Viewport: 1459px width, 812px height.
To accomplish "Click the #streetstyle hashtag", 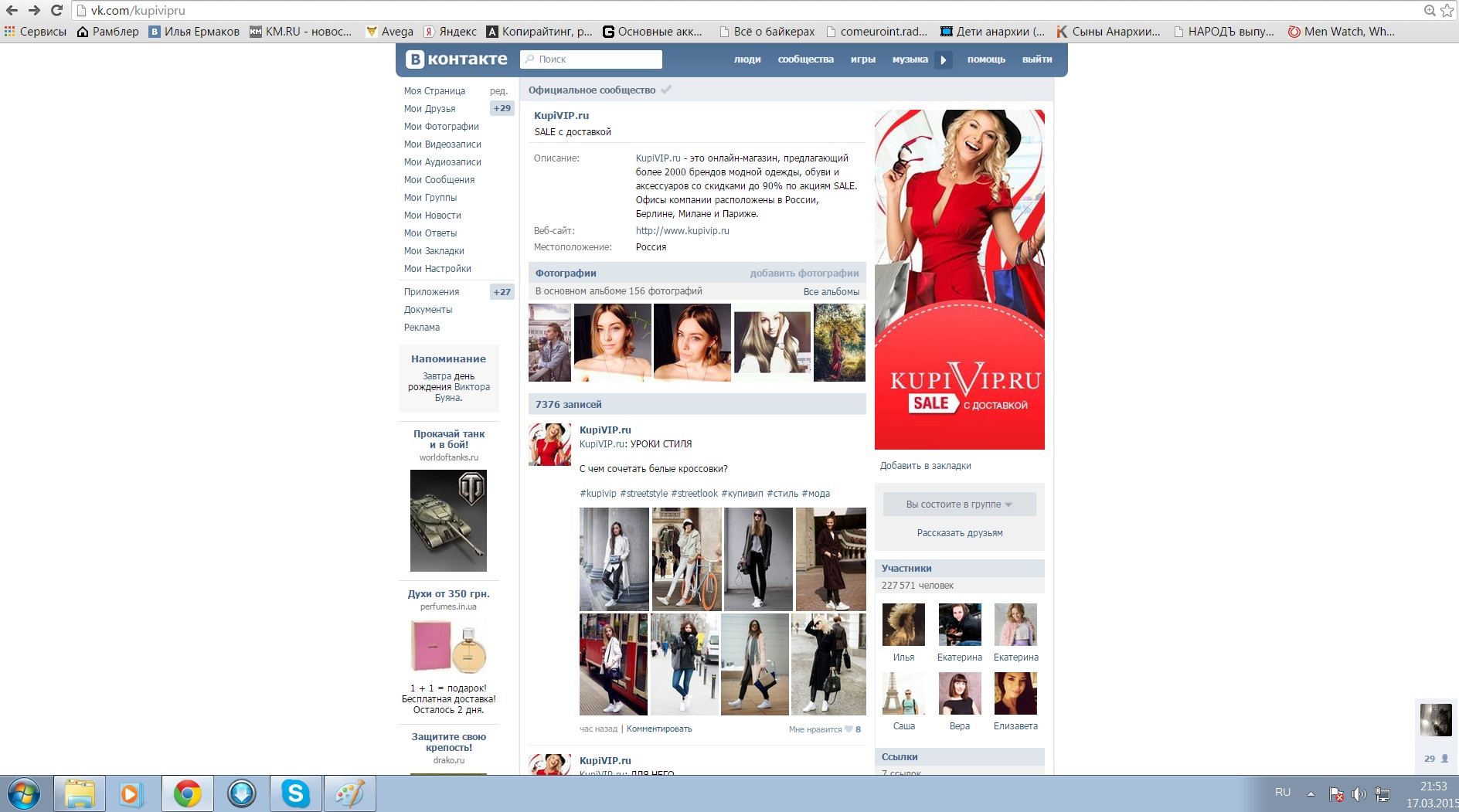I will [644, 494].
